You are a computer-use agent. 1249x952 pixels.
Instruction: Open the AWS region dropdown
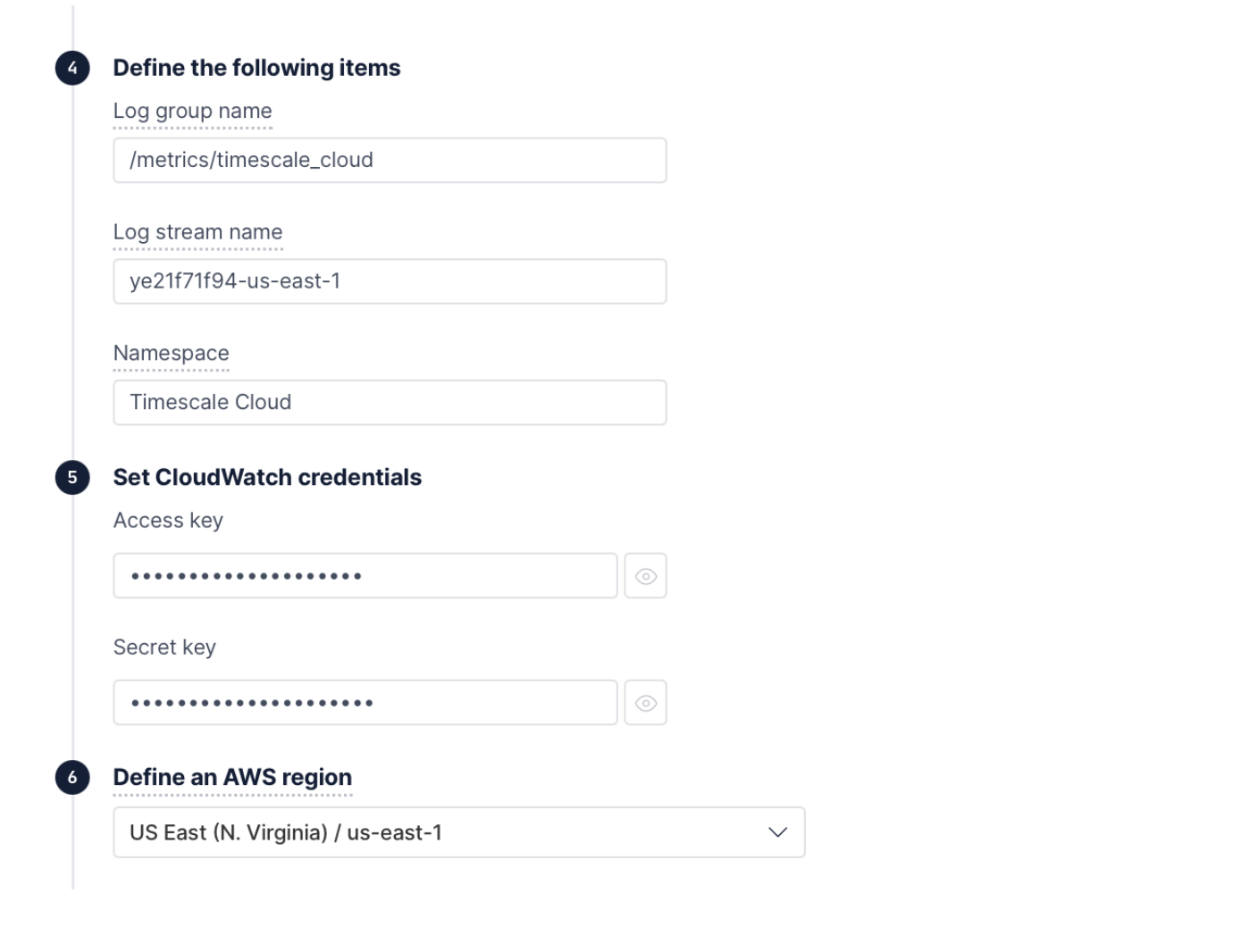point(458,832)
